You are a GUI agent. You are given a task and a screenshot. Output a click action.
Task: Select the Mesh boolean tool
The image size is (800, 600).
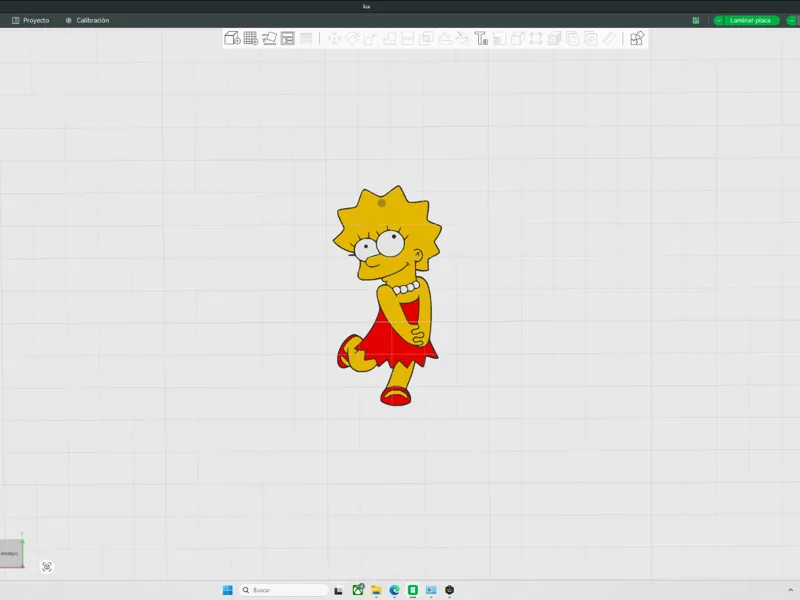point(426,38)
